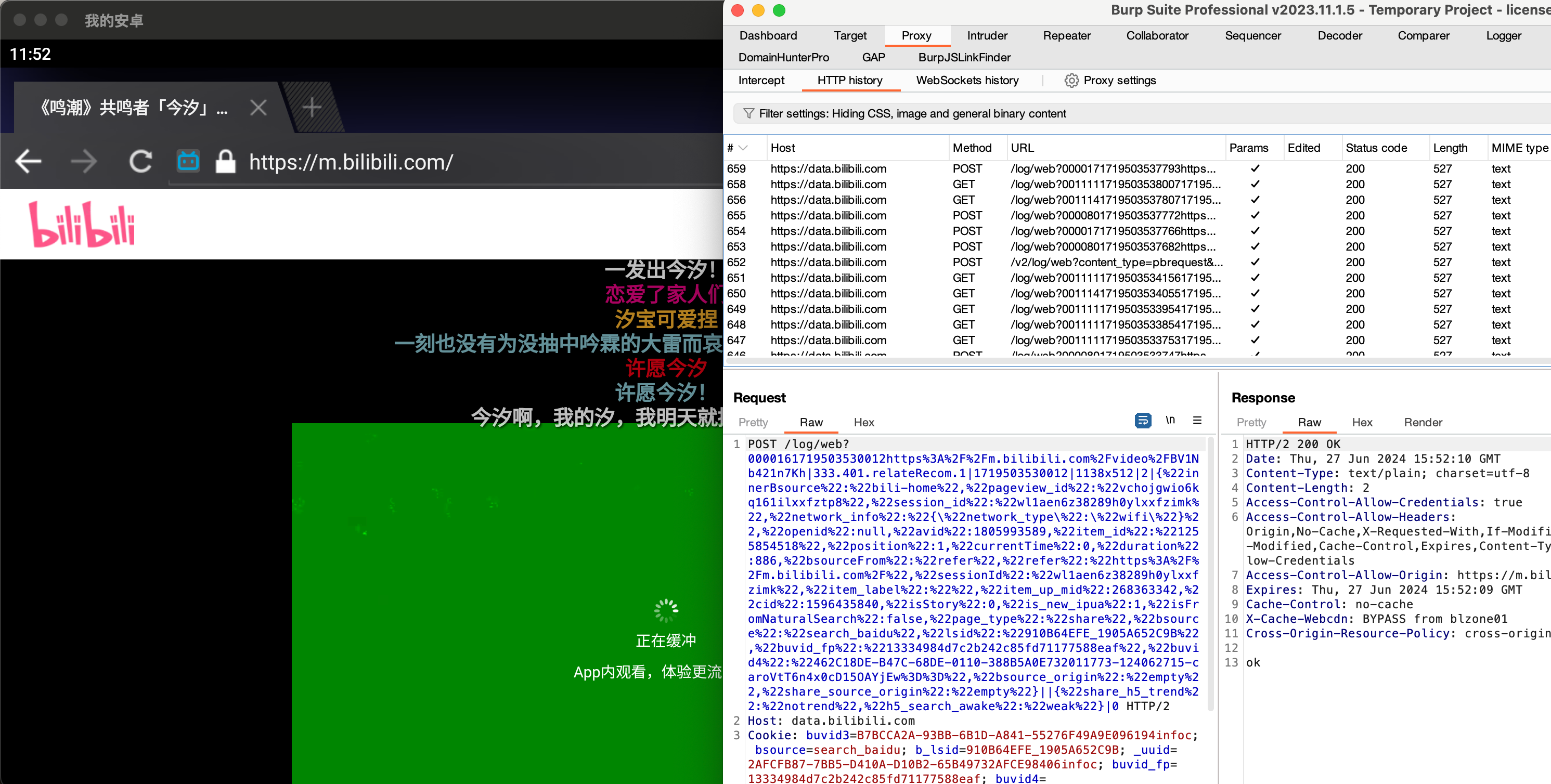
Task: Reload the page with refresh icon
Action: [x=141, y=161]
